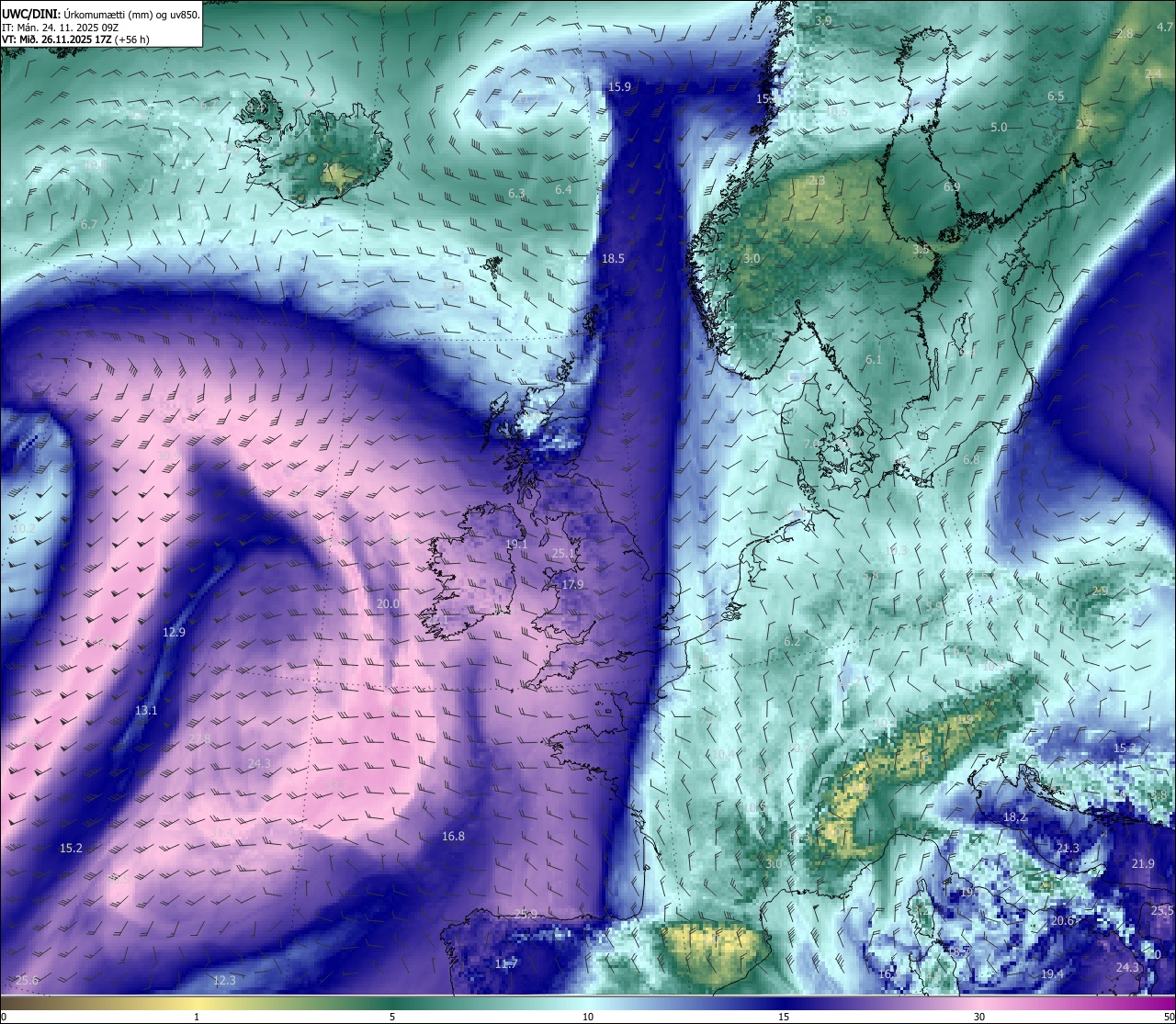The width and height of the screenshot is (1176, 1024).
Task: Click the 6.5 value label
Action: (x=1056, y=96)
